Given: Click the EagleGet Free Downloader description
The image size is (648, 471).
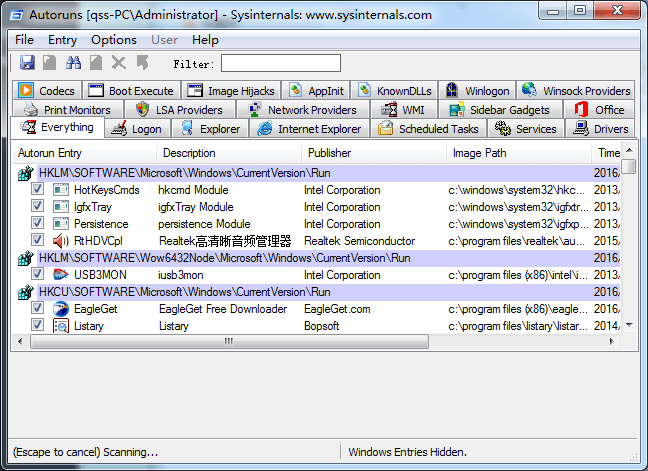Looking at the screenshot, I should (223, 309).
